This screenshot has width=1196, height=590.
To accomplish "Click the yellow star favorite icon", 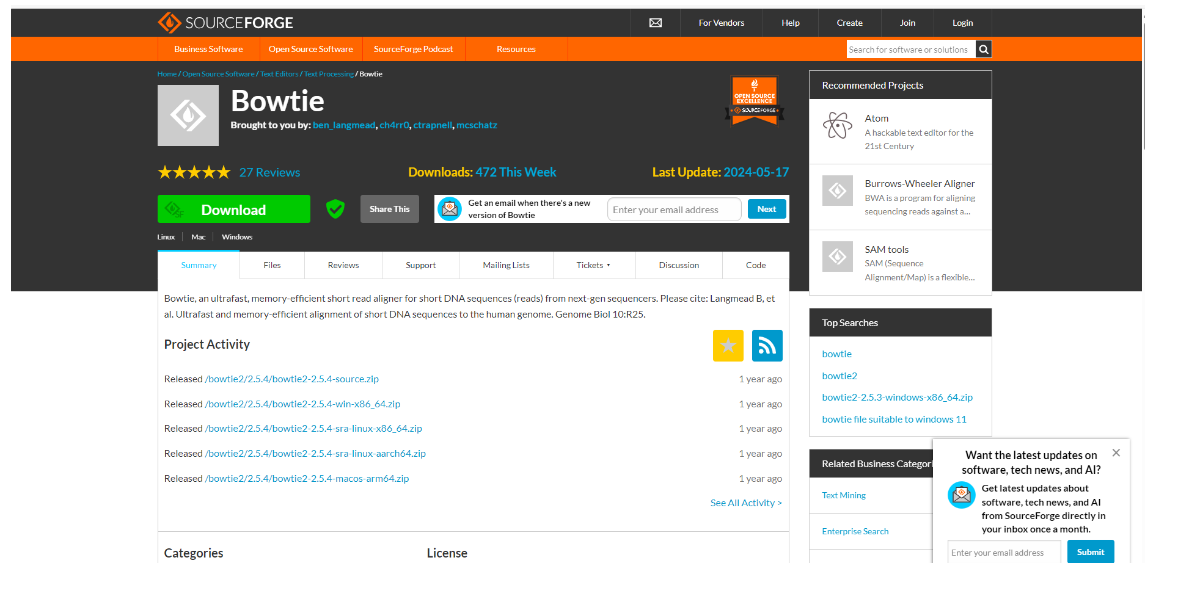I will click(x=728, y=346).
